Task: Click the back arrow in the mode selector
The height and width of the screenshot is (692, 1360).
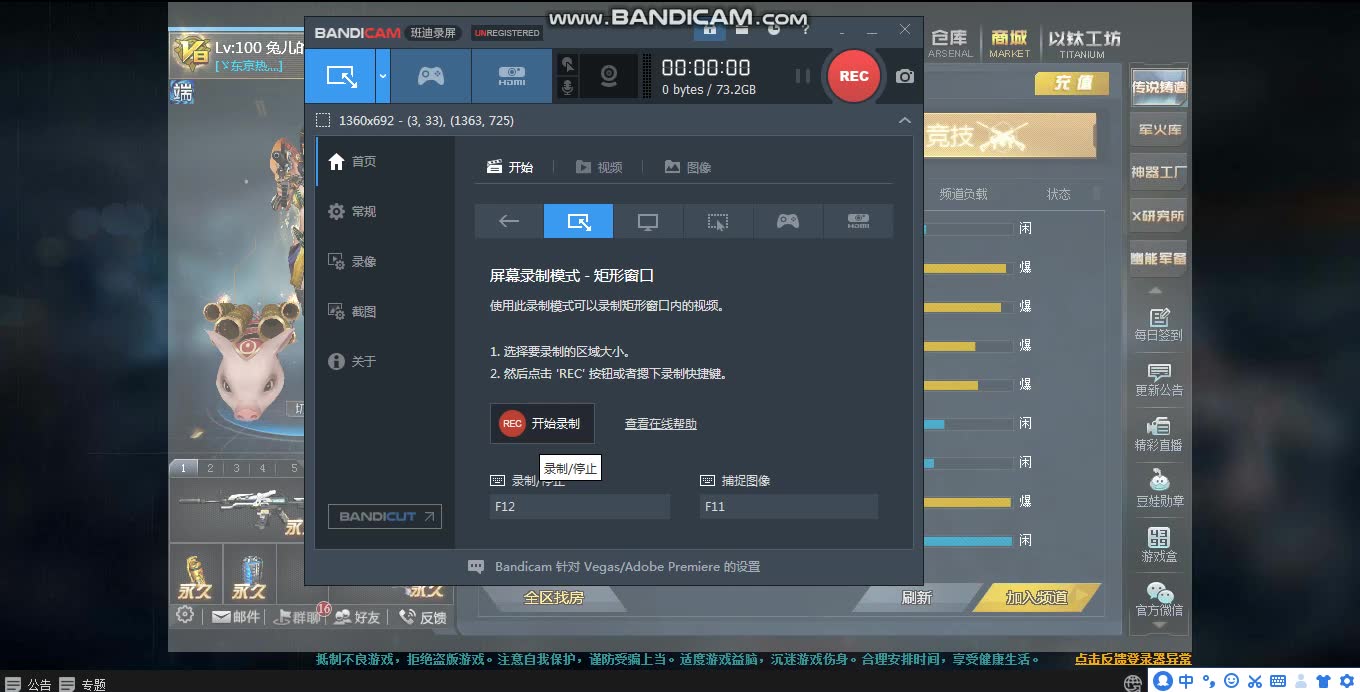Action: (508, 221)
